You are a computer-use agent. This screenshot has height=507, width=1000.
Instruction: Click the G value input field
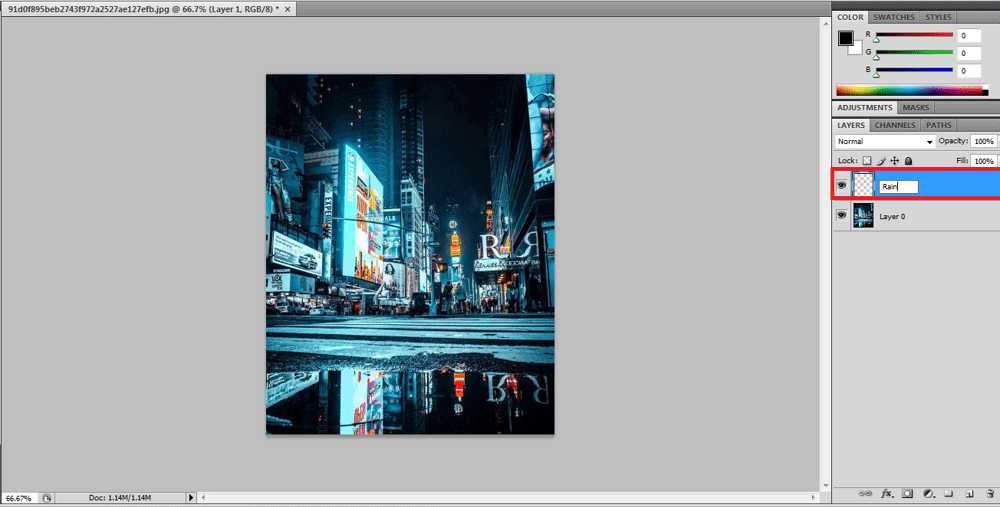pos(969,54)
